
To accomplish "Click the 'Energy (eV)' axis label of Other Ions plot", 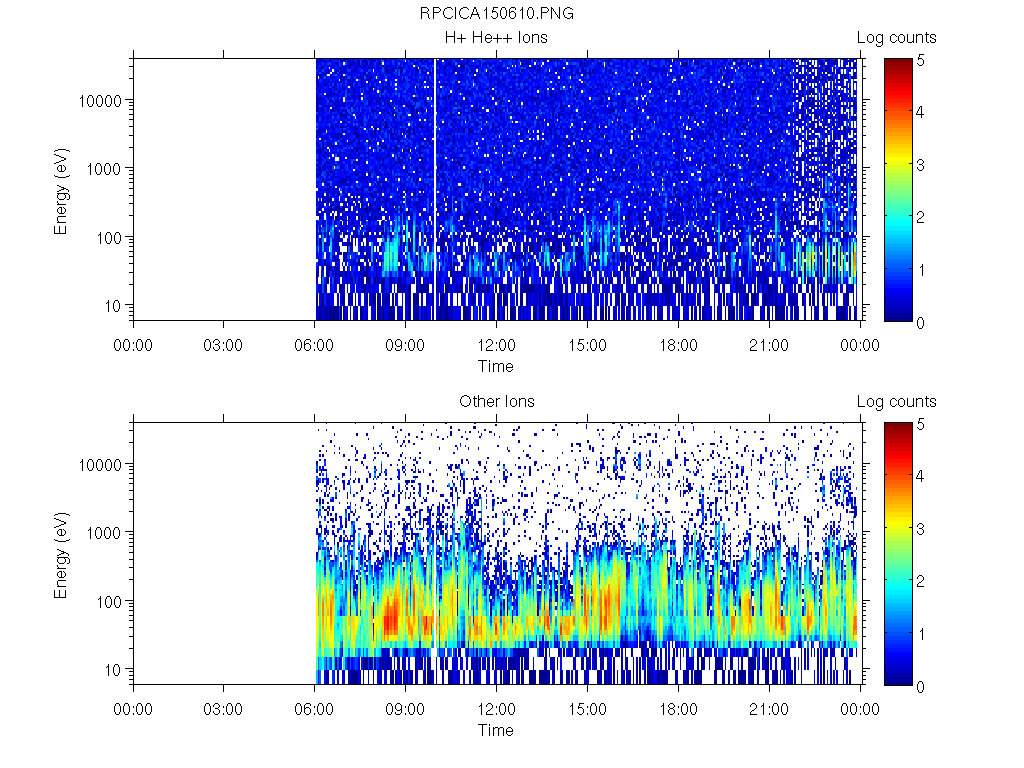I will coord(61,555).
